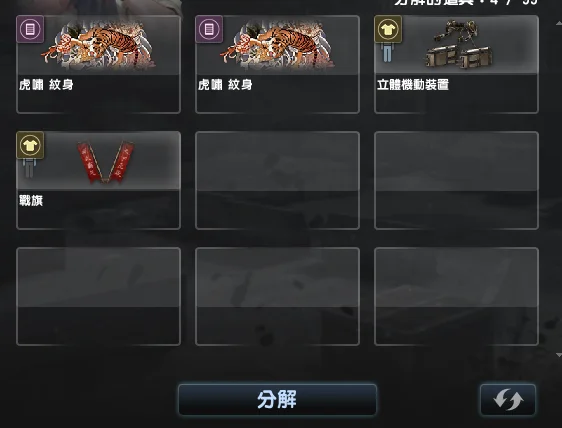Click the empty slot above the refresh button
The image size is (562, 428).
click(x=456, y=296)
